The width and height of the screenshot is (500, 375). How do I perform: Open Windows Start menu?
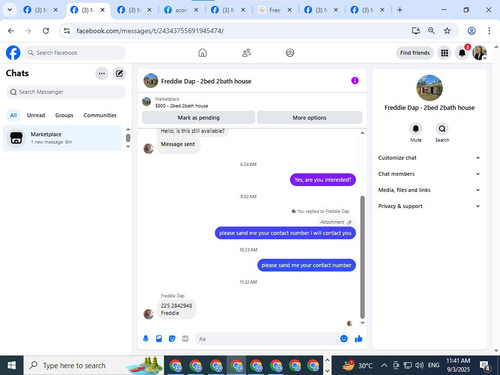12,365
